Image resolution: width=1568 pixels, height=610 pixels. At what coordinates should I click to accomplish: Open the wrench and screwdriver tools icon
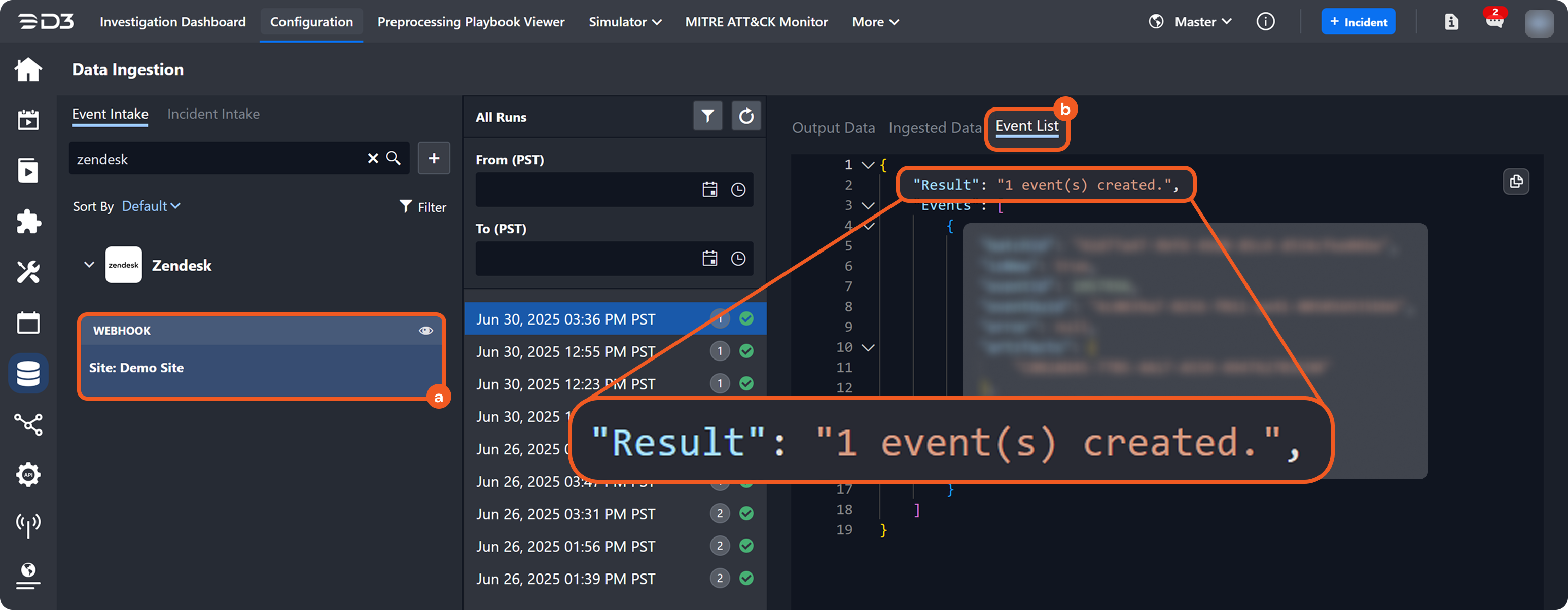click(28, 272)
